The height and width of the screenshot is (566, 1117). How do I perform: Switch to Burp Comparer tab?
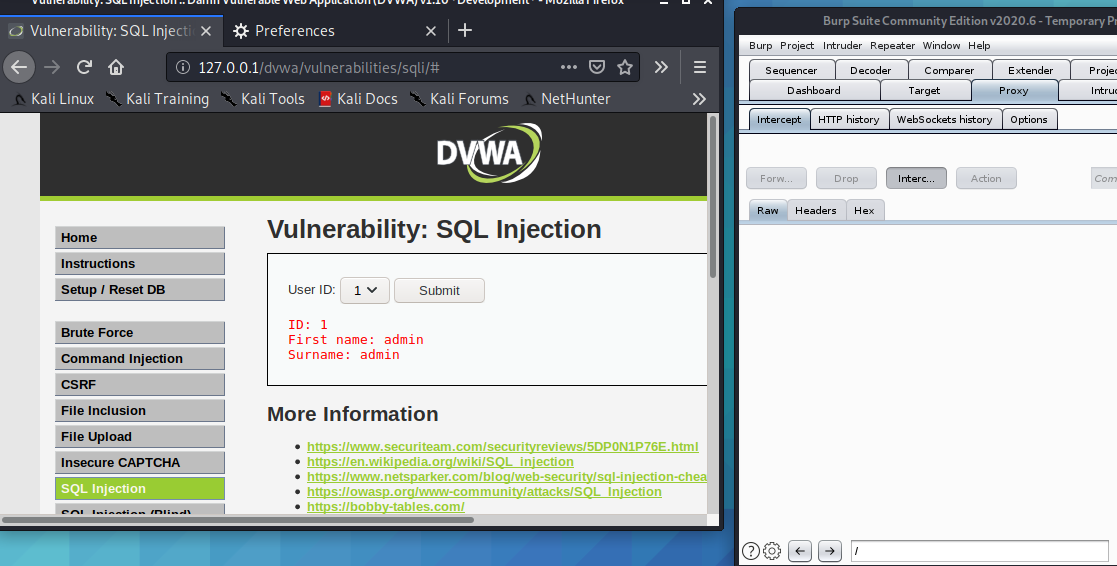(949, 70)
